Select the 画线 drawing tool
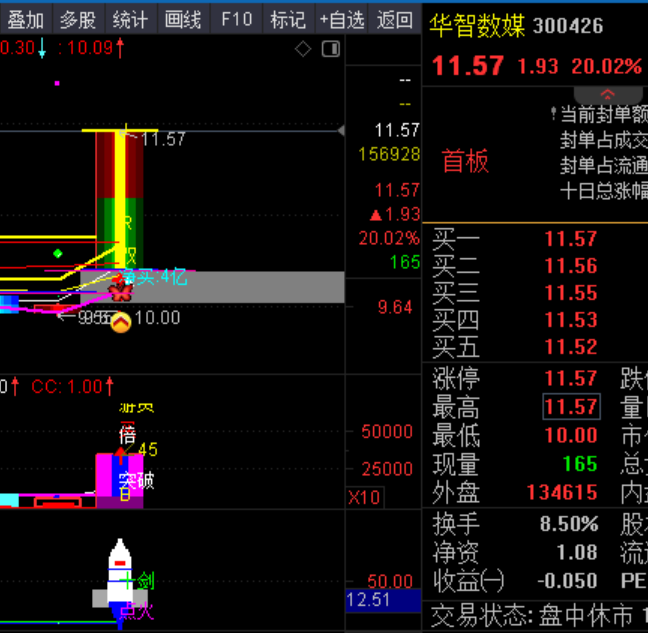The height and width of the screenshot is (633, 648). click(x=183, y=19)
